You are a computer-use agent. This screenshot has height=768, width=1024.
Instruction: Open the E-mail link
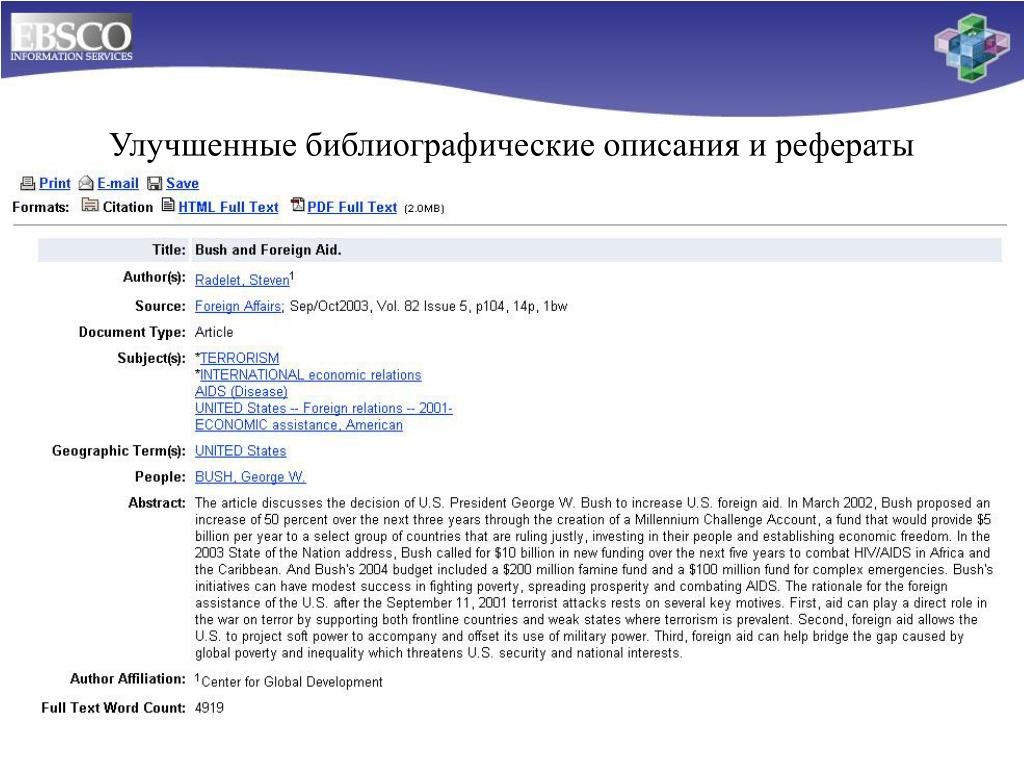point(118,184)
